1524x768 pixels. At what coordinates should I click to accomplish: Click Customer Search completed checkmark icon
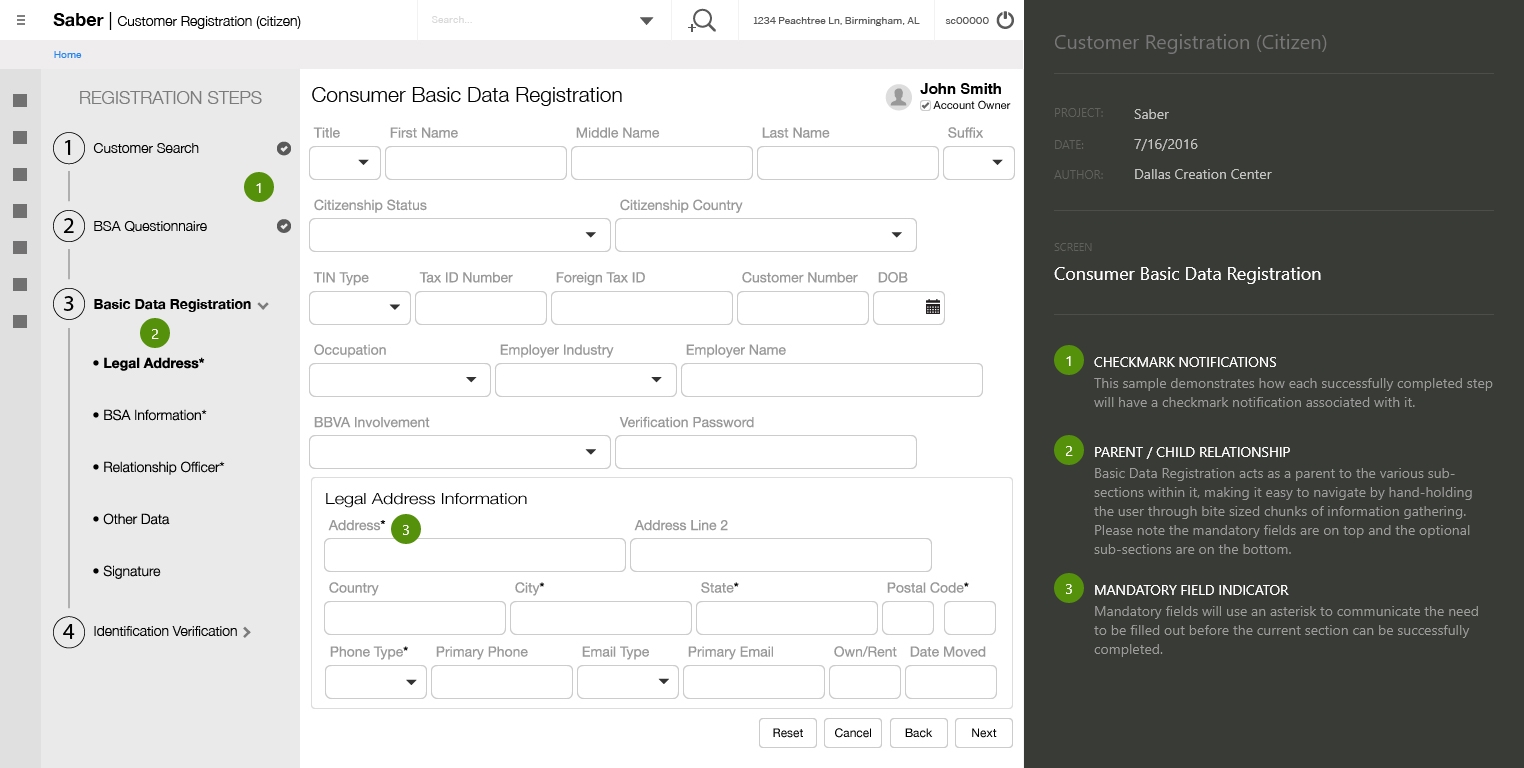point(284,148)
